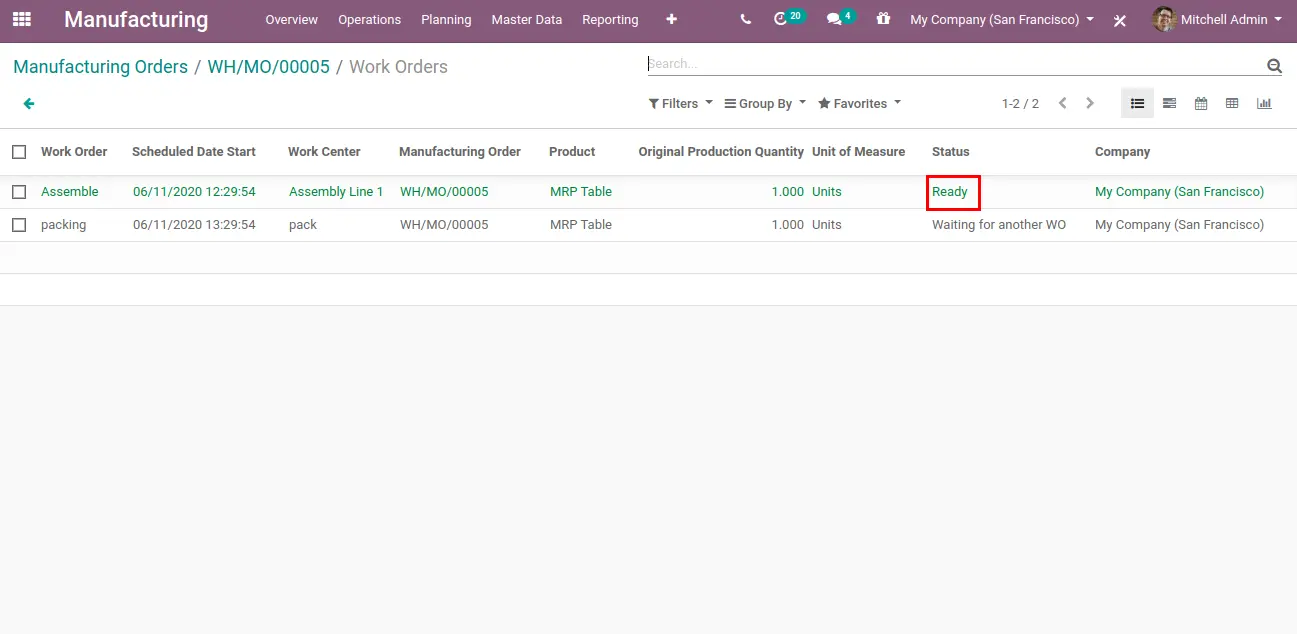This screenshot has width=1297, height=634.
Task: Switch to graph view
Action: pyautogui.click(x=1264, y=103)
